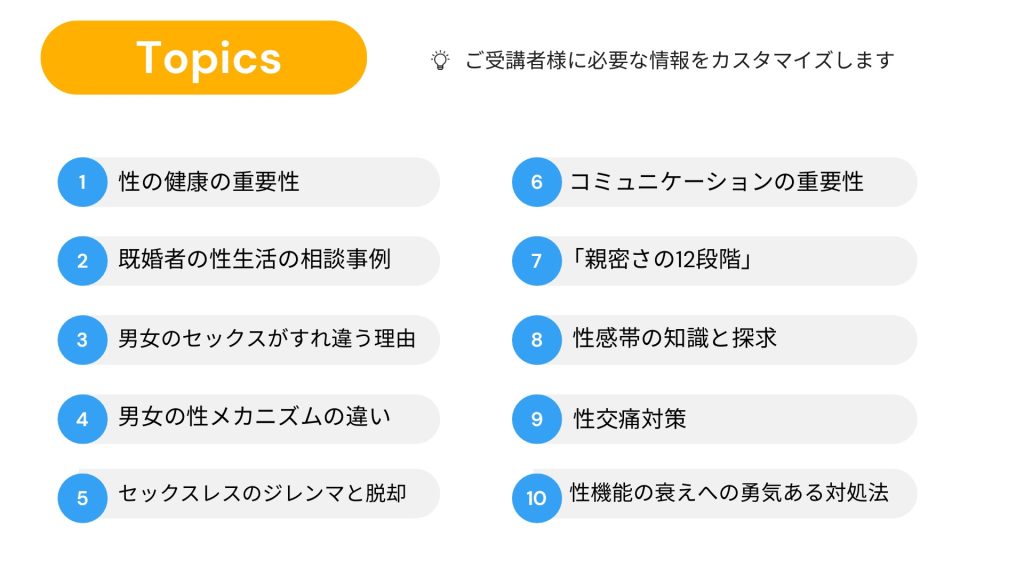This screenshot has height=576, width=1024.
Task: Select the blue number 8 circle badge
Action: [x=537, y=340]
